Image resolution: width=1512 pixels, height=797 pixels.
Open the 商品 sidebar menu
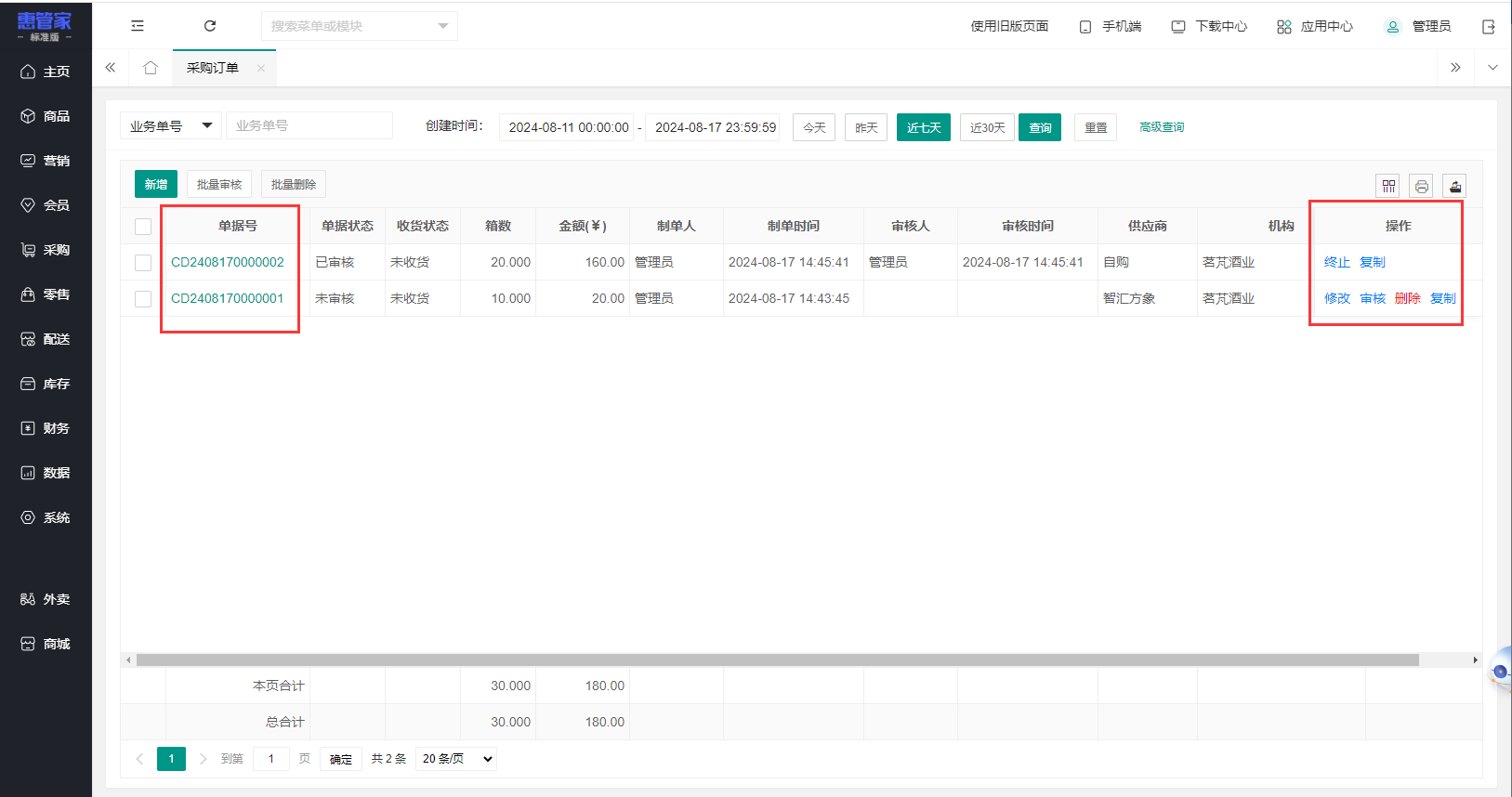point(46,116)
